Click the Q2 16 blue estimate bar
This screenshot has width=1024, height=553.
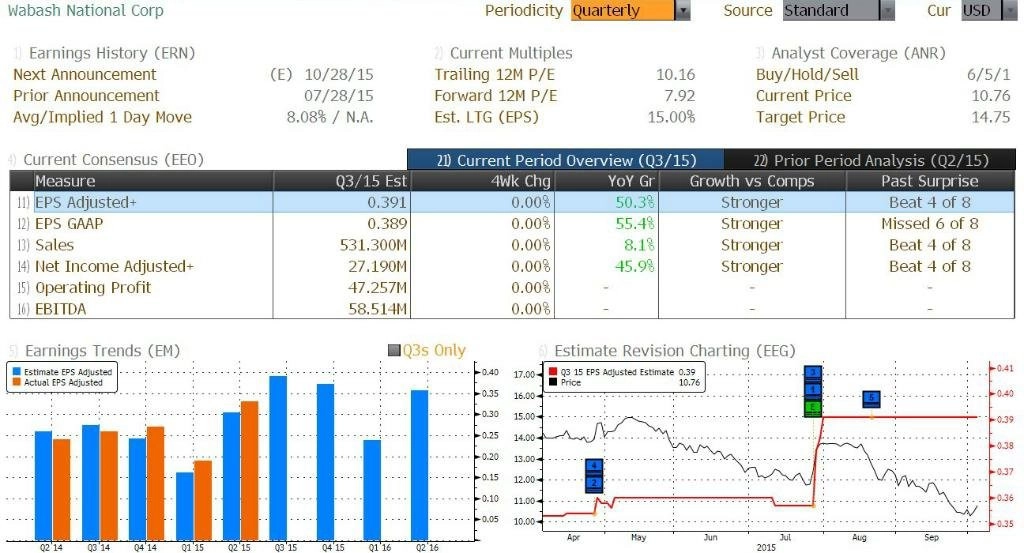tap(419, 465)
